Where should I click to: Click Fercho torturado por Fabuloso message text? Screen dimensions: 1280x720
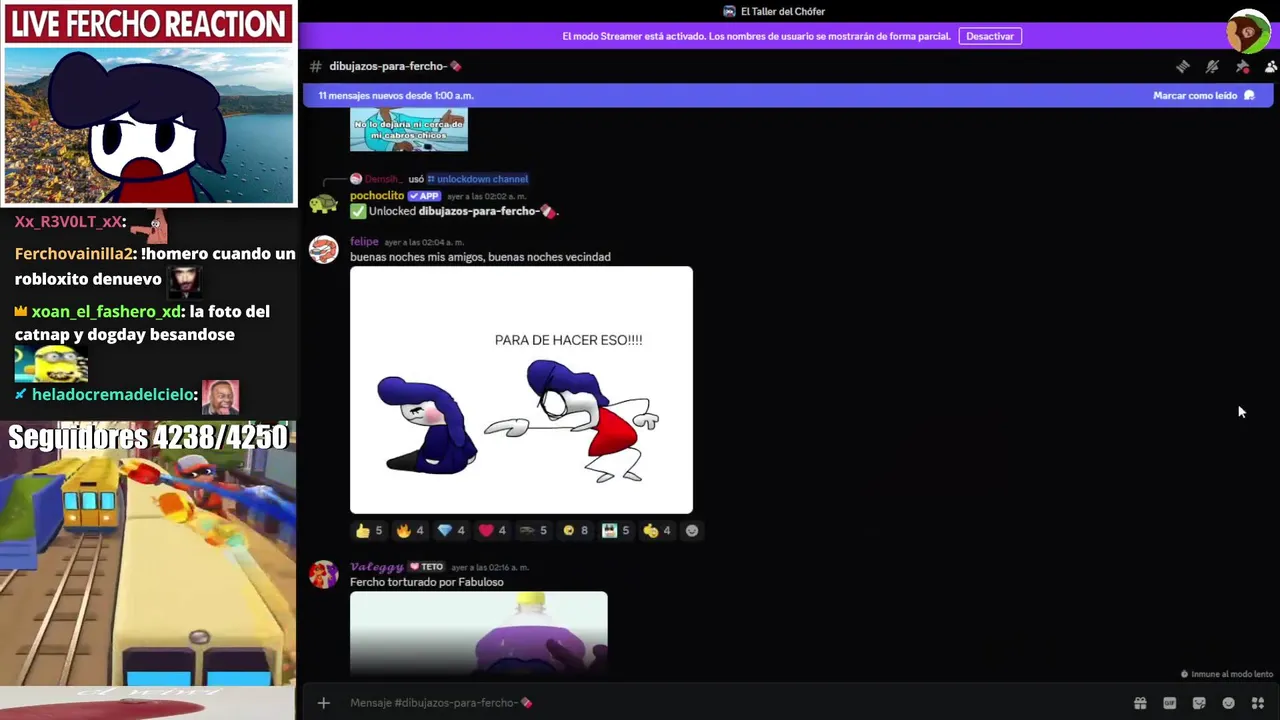tap(427, 582)
